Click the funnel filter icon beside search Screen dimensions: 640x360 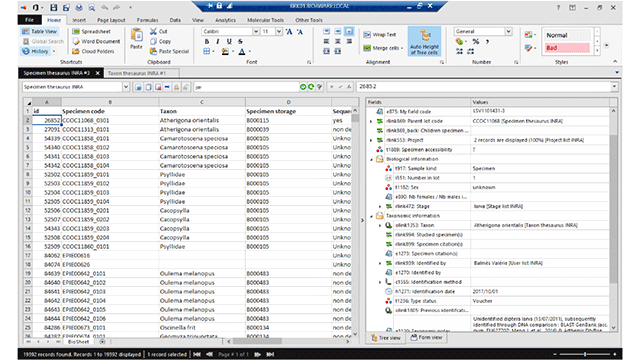[x=320, y=87]
